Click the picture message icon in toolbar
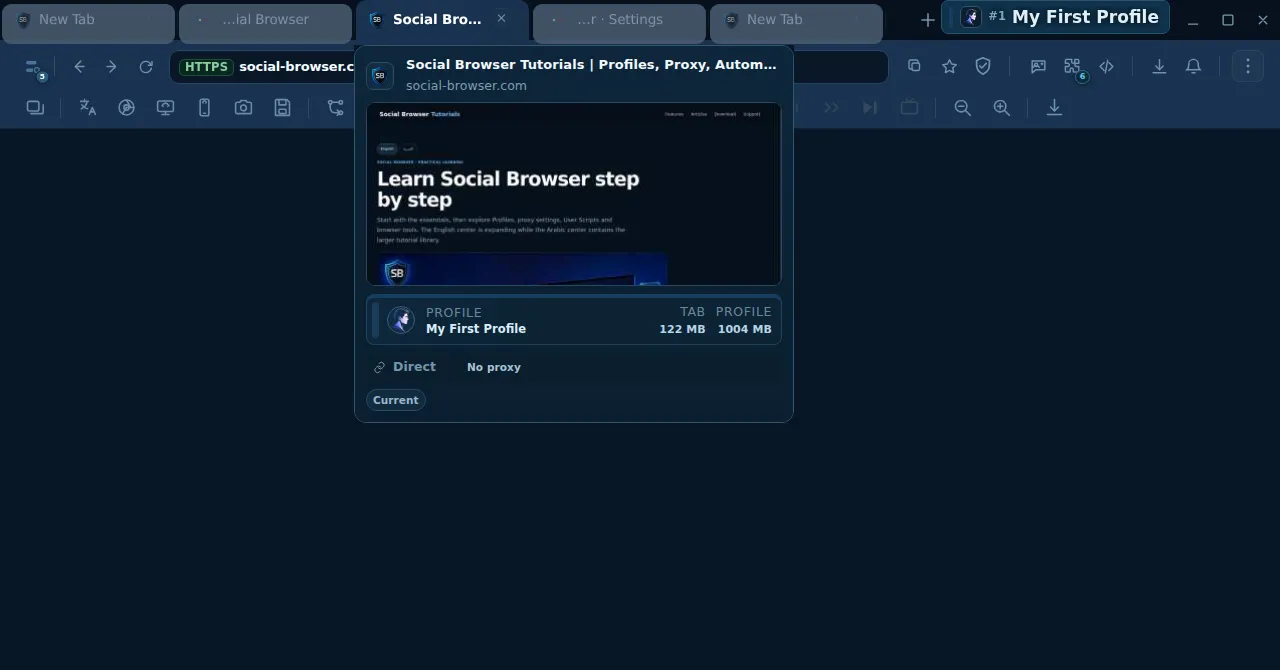 1038,66
